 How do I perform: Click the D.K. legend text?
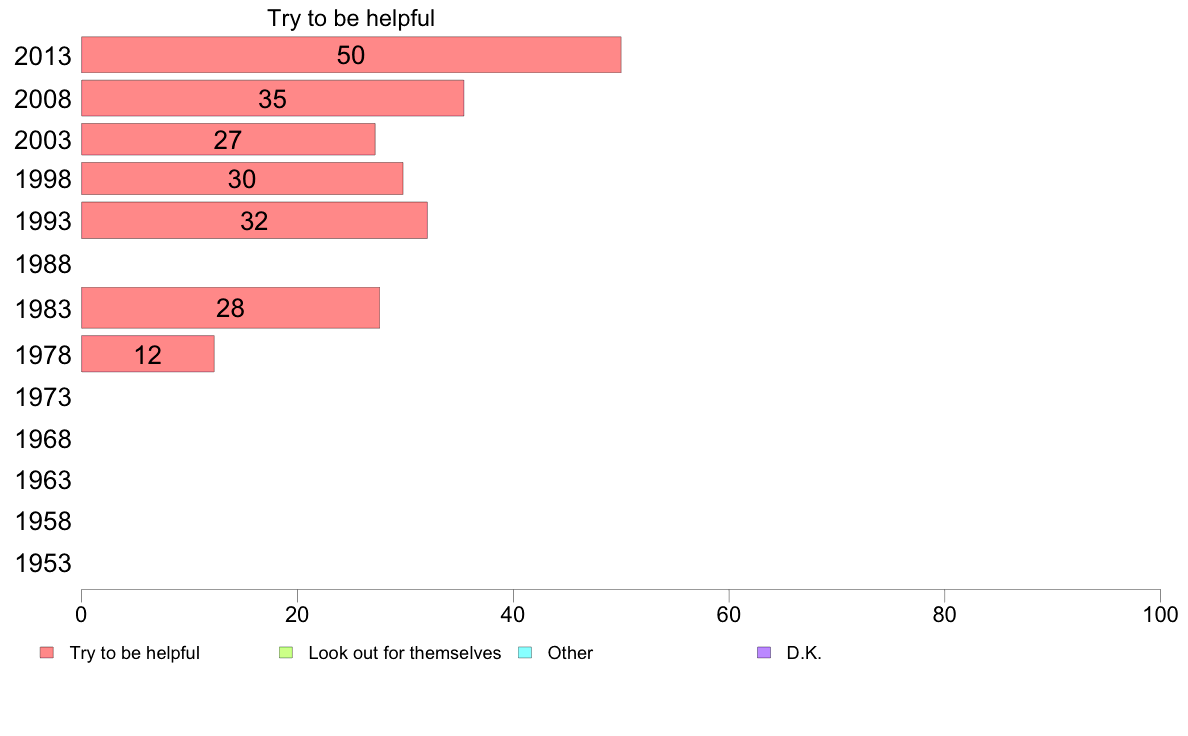pos(804,653)
